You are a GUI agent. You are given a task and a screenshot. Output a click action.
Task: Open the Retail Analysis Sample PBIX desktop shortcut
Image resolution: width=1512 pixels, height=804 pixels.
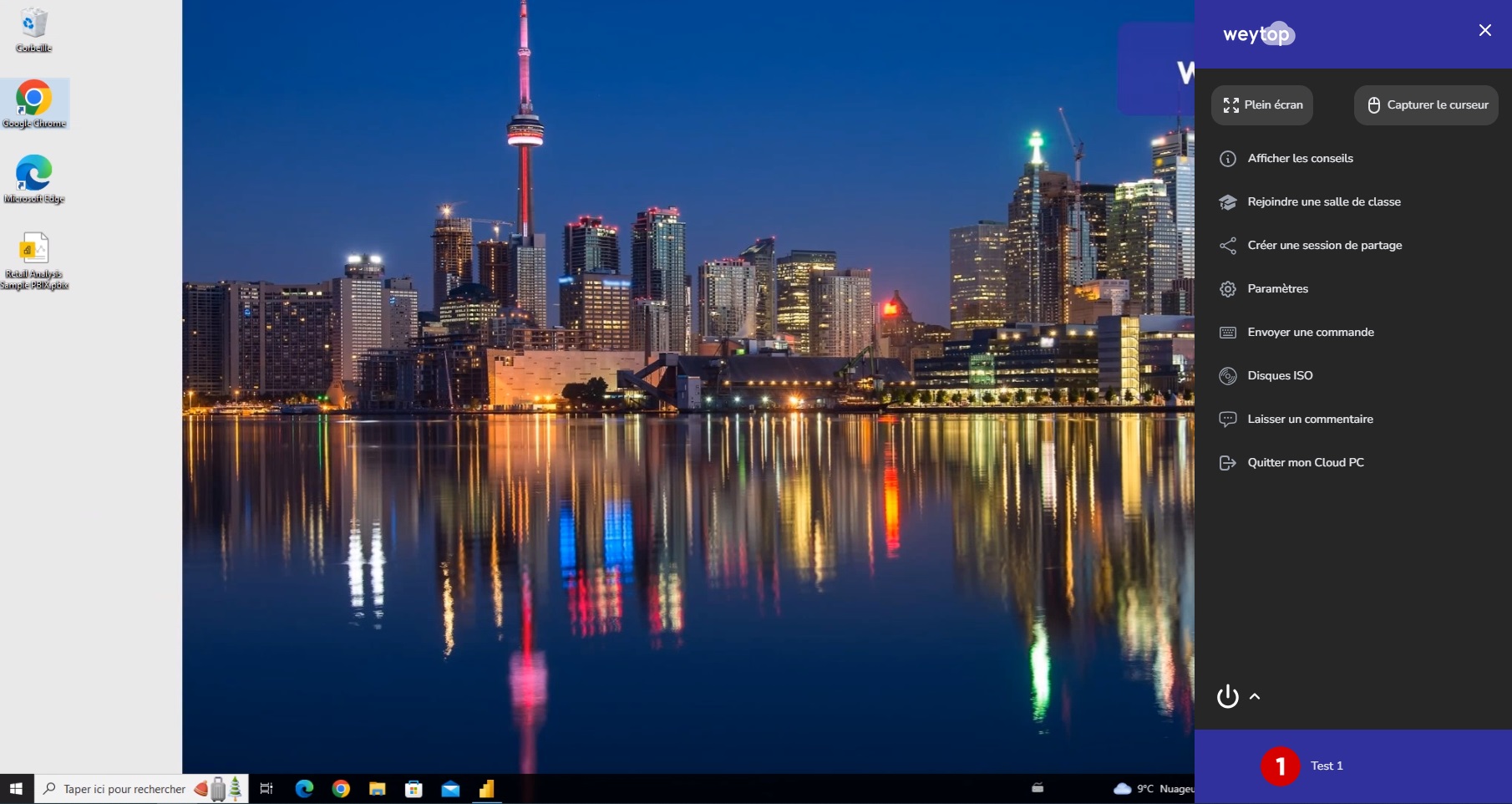(34, 248)
